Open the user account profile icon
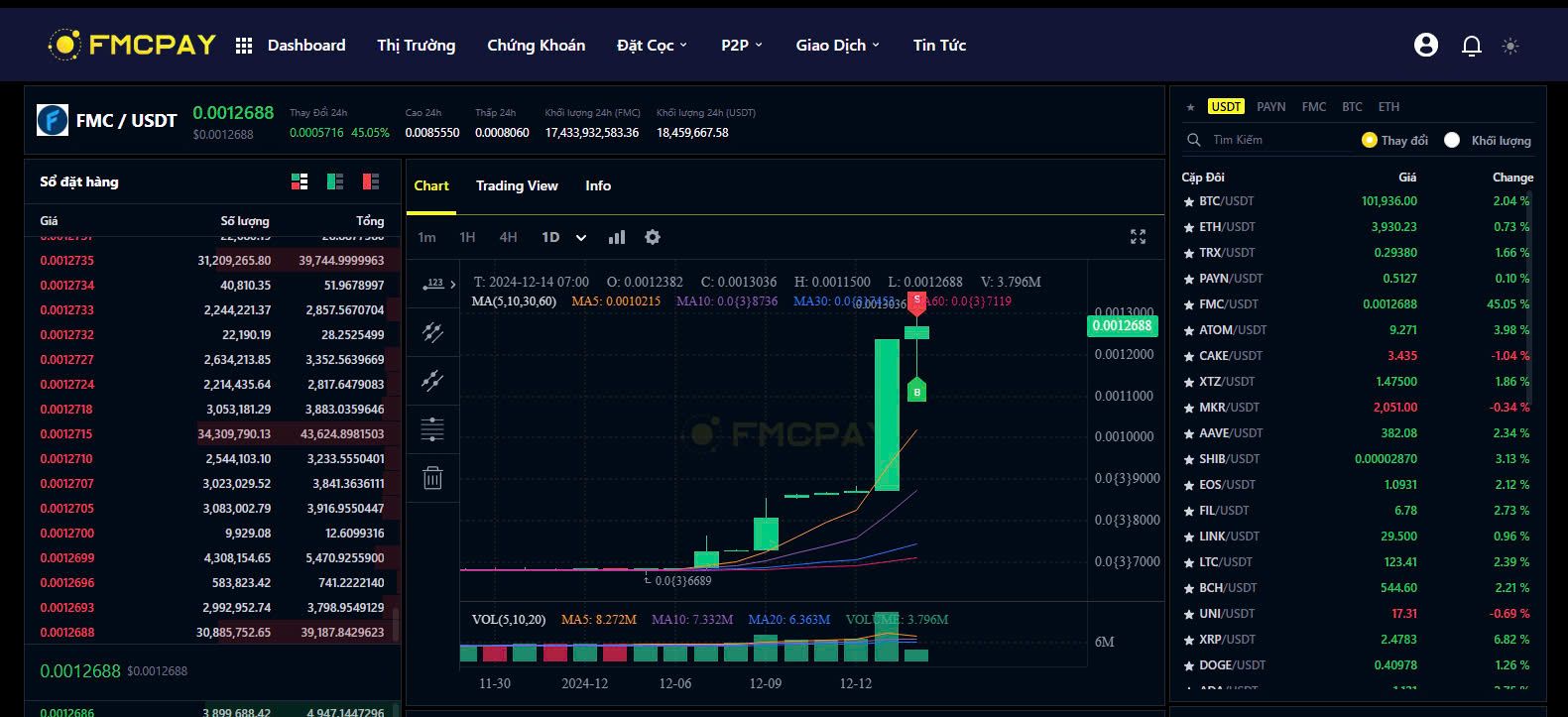Screen dimensions: 1568x717 pyautogui.click(x=1426, y=45)
